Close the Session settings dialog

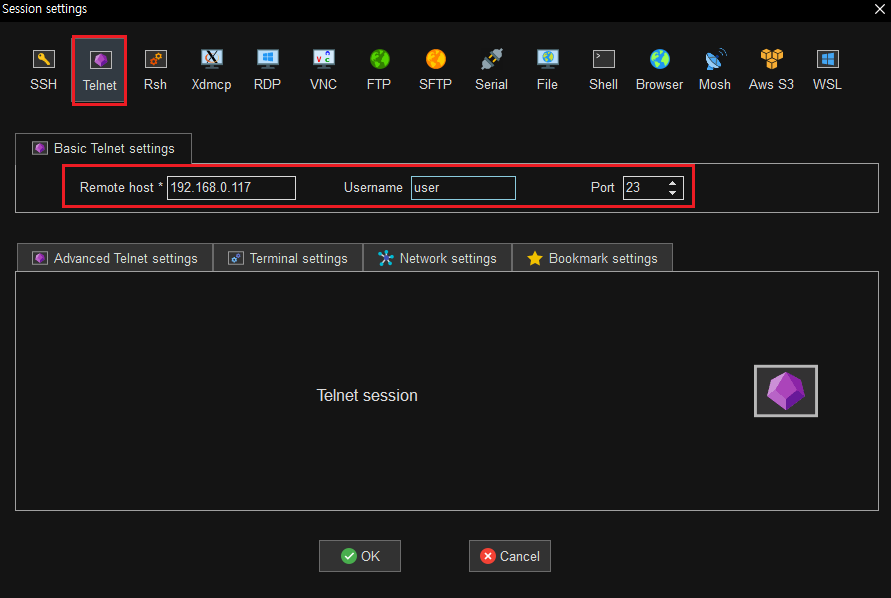[x=879, y=9]
